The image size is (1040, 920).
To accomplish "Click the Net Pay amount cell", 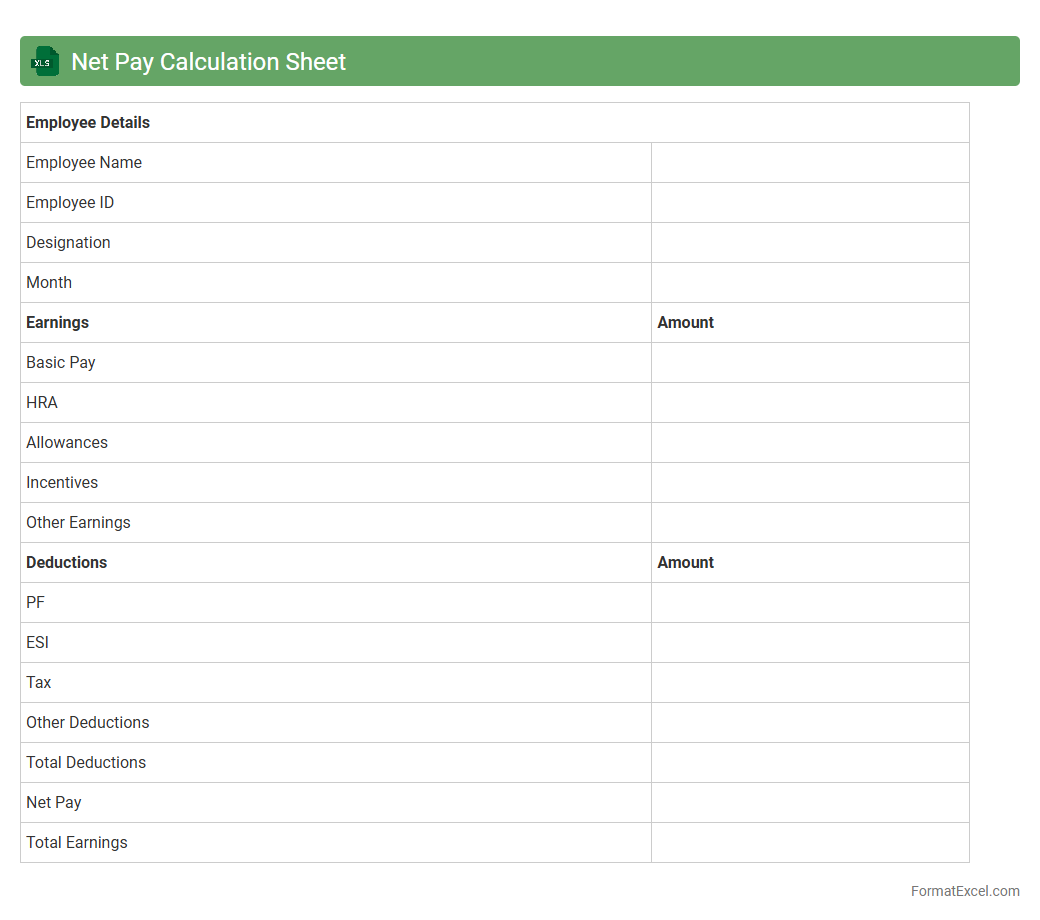I will (810, 802).
